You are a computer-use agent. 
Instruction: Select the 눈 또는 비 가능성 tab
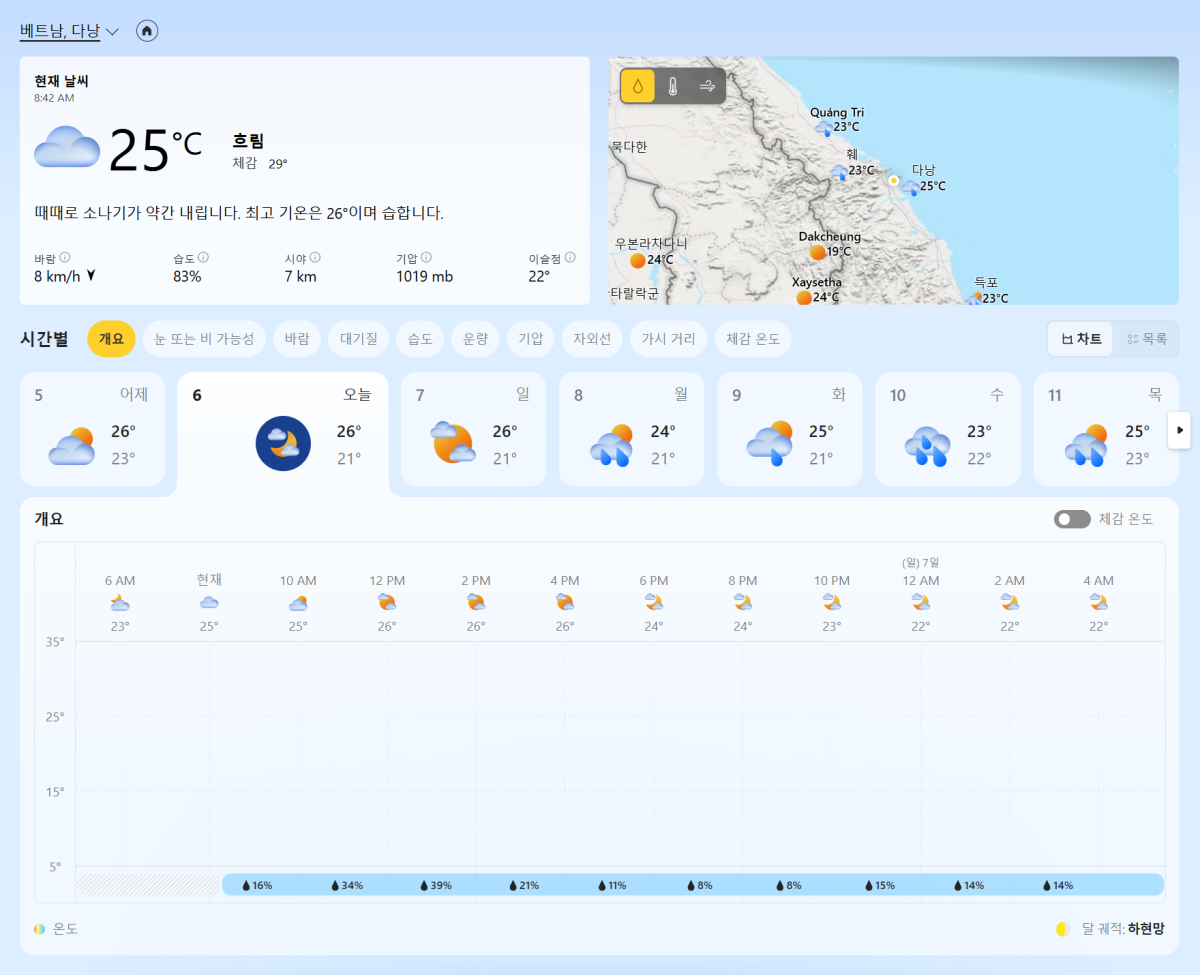point(204,339)
